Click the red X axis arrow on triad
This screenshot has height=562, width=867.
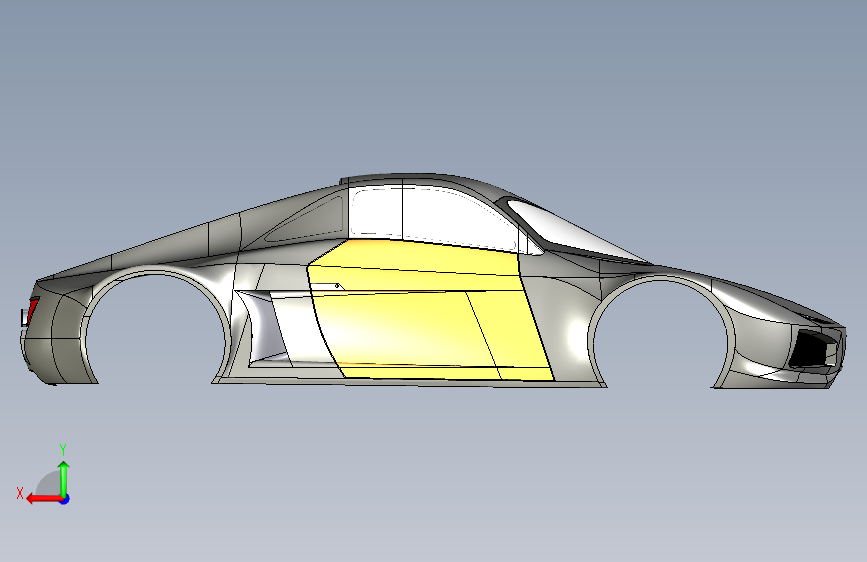click(43, 499)
